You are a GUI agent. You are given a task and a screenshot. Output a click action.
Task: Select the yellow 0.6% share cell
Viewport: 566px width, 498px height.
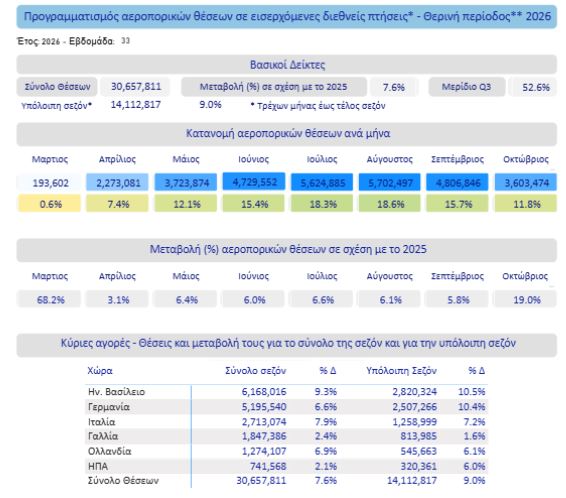49,204
